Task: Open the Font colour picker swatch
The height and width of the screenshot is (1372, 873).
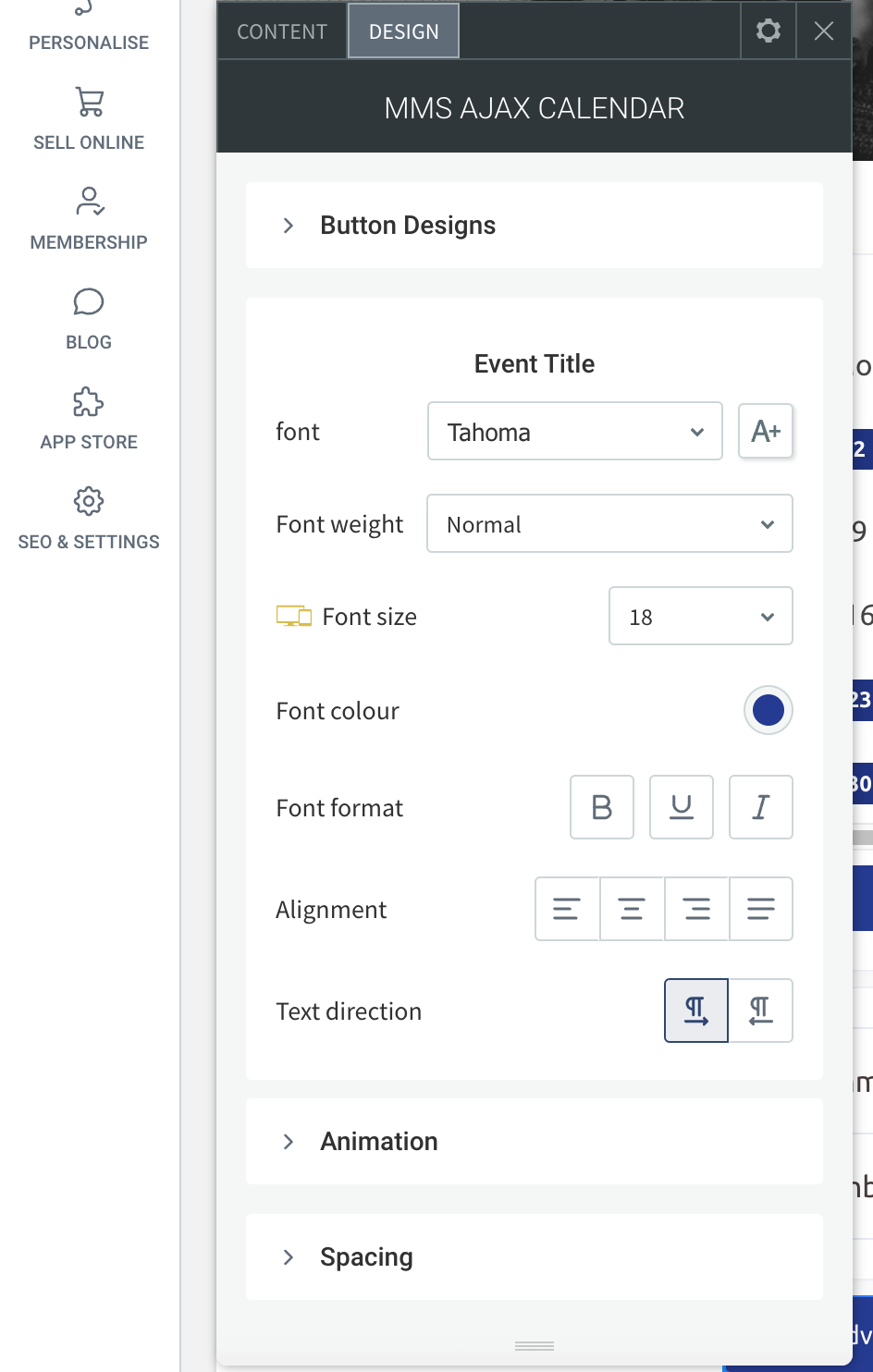Action: [x=768, y=710]
